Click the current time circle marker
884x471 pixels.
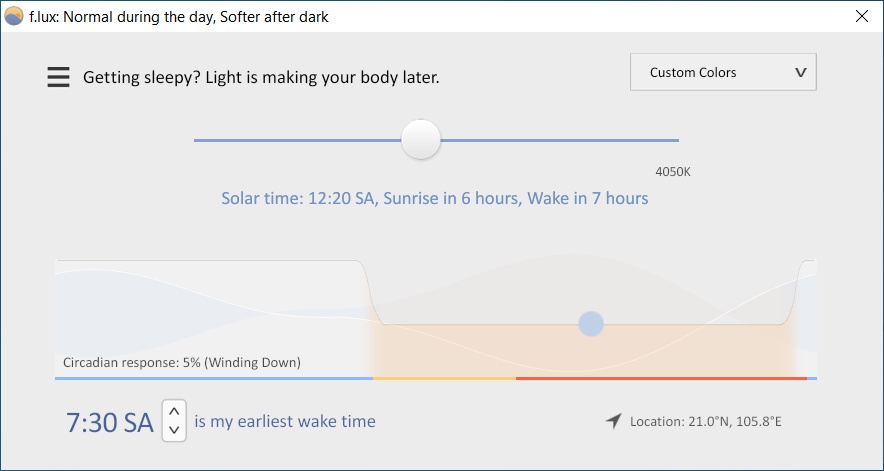pos(591,324)
